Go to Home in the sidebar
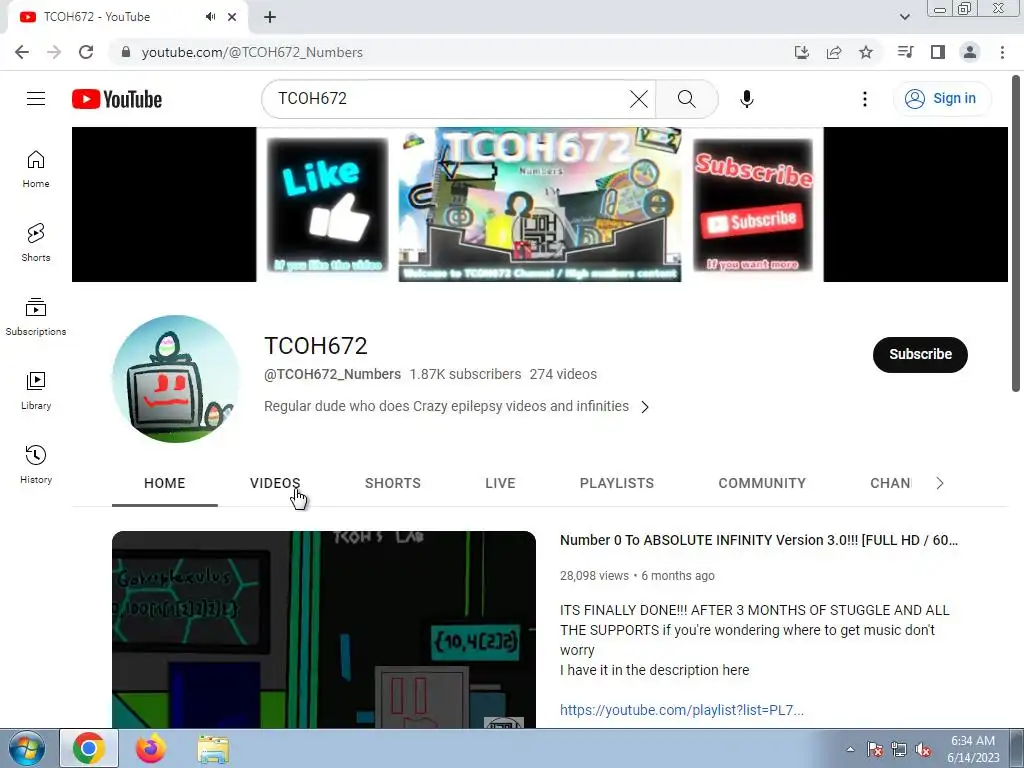This screenshot has height=768, width=1024. click(36, 169)
